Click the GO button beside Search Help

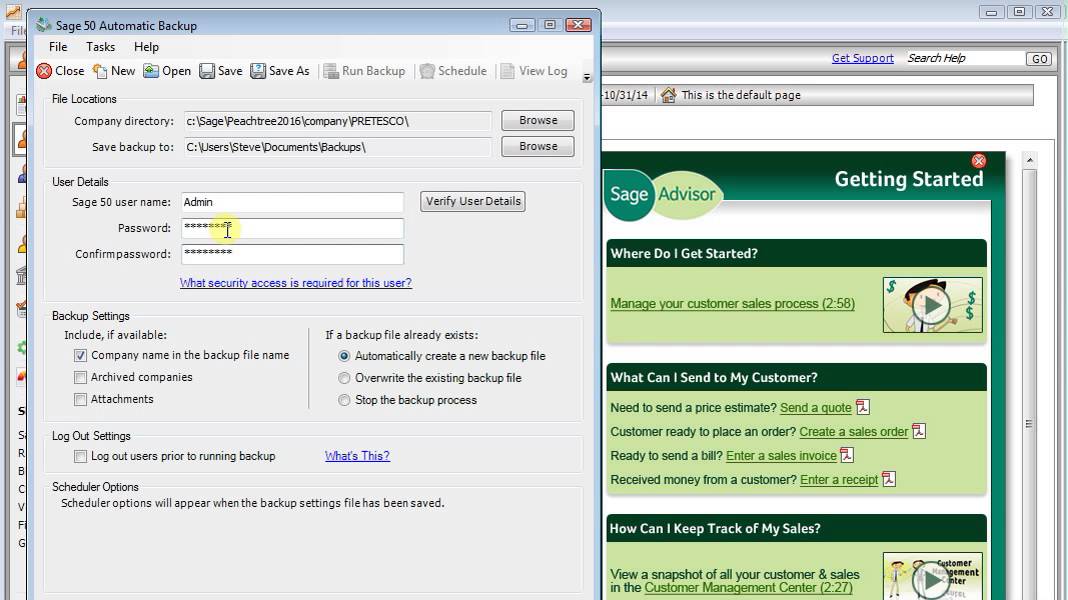pos(1039,59)
